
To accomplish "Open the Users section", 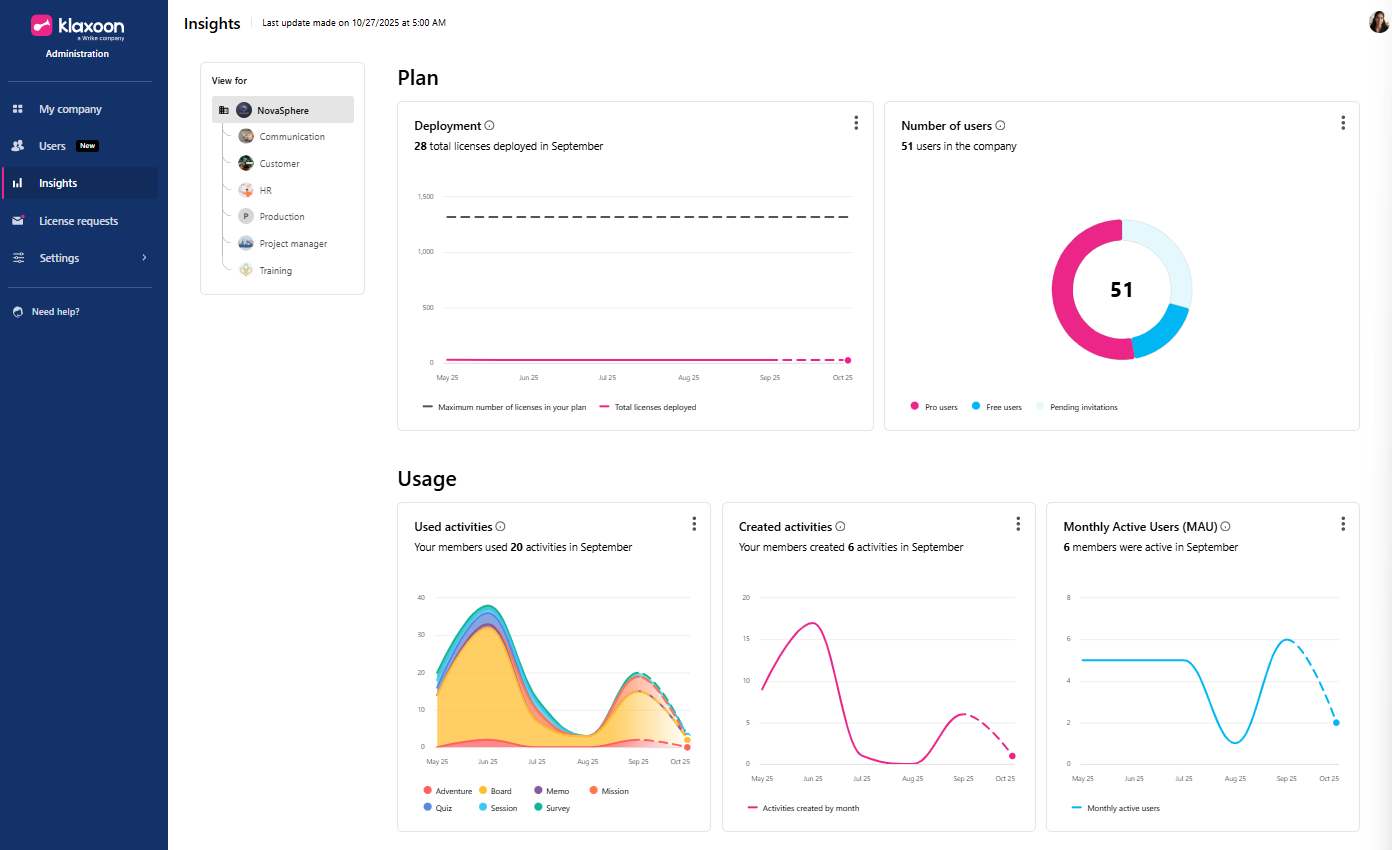I will tap(52, 146).
